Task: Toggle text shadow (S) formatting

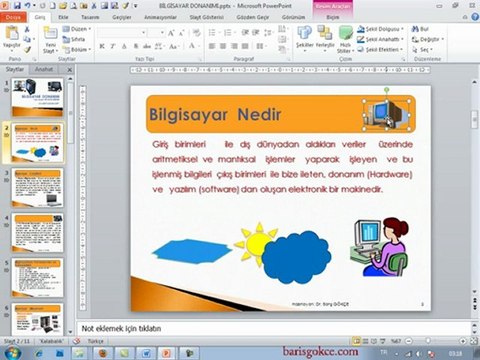Action: pos(136,46)
